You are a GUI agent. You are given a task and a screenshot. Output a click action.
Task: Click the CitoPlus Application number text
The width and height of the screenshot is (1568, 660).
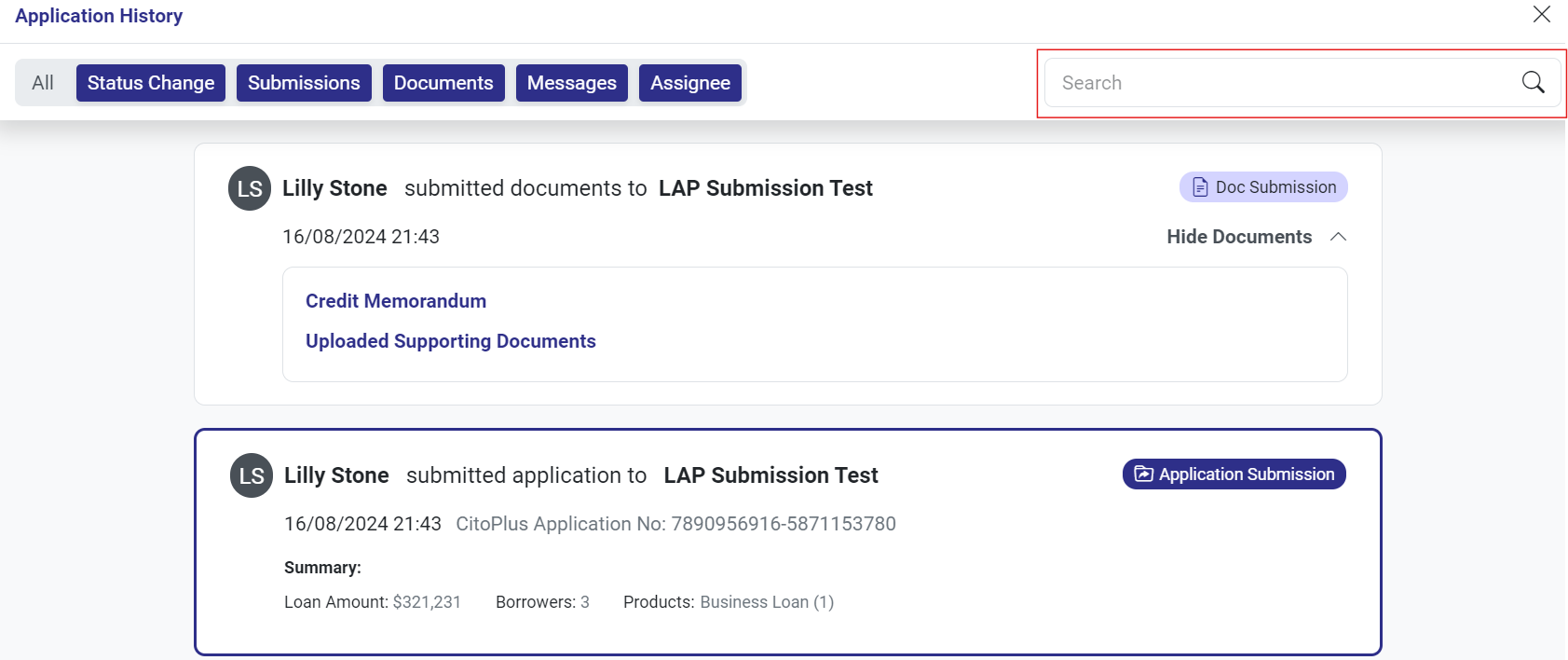[x=675, y=524]
